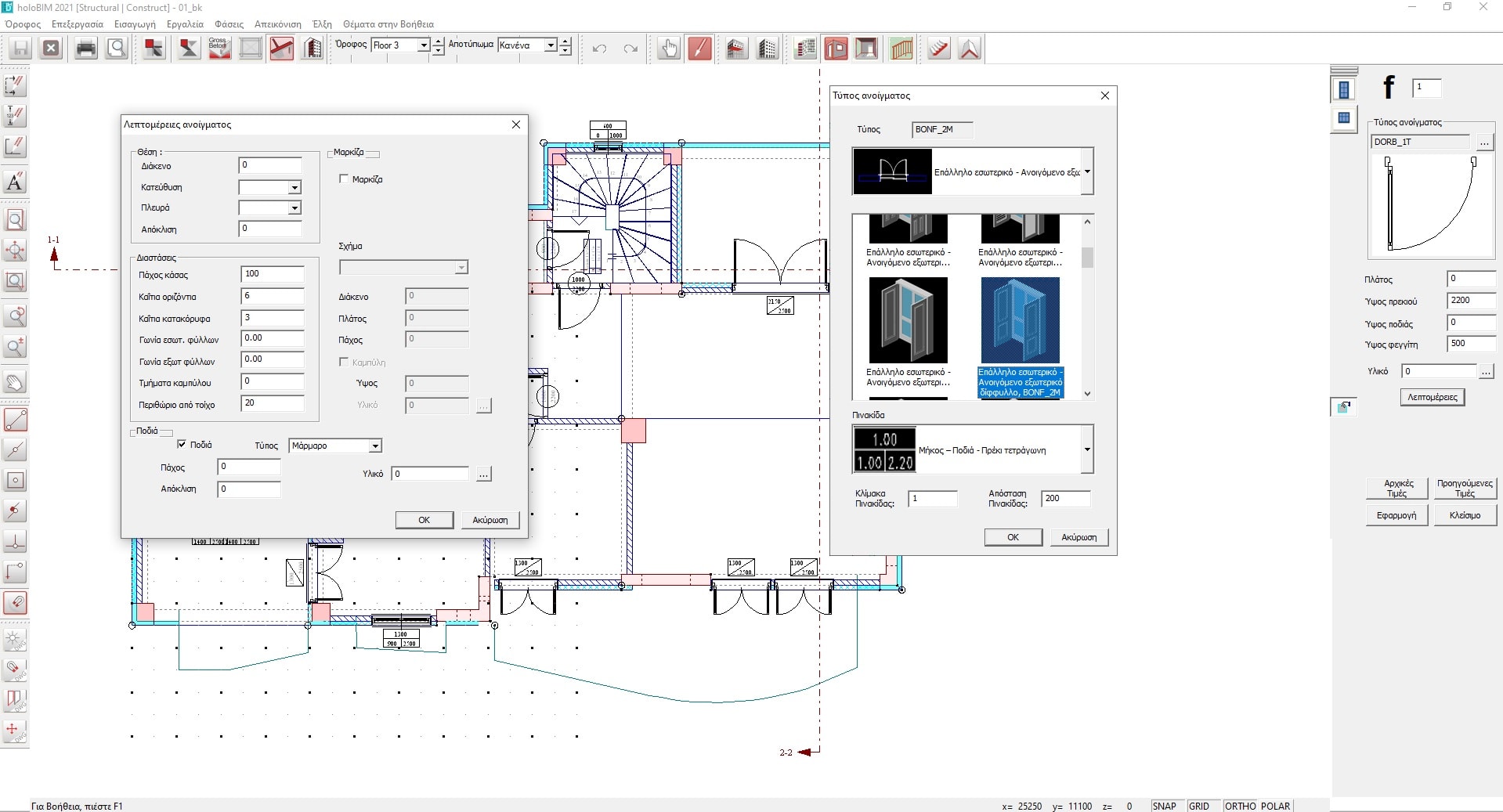The image size is (1503, 812).
Task: Click the text tool letter A icon
Action: tap(15, 182)
